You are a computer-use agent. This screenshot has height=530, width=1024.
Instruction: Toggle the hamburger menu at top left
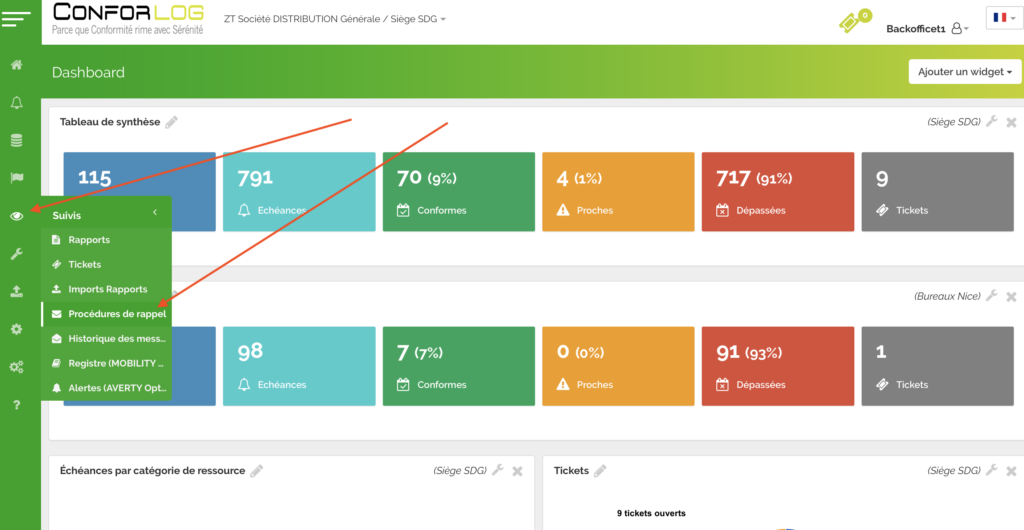(17, 19)
